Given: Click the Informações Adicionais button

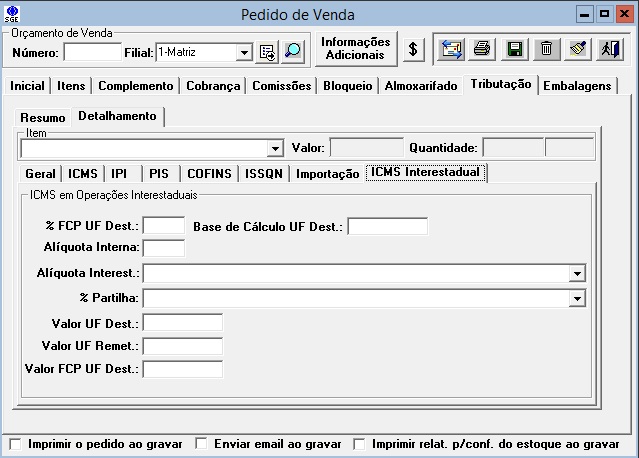Looking at the screenshot, I should click(356, 48).
